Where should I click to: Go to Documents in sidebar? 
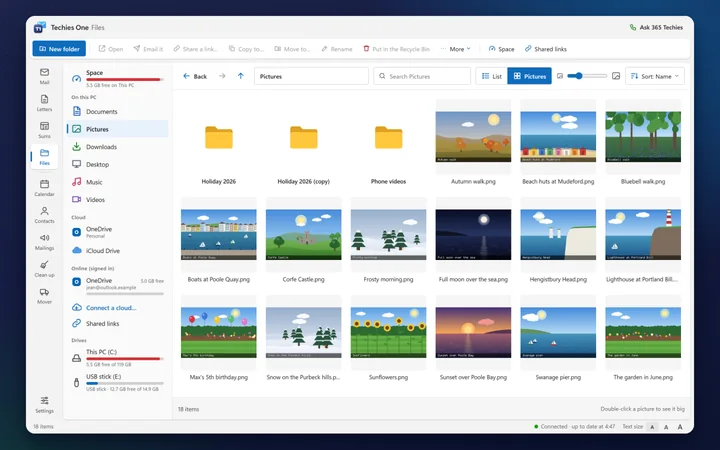click(118, 112)
